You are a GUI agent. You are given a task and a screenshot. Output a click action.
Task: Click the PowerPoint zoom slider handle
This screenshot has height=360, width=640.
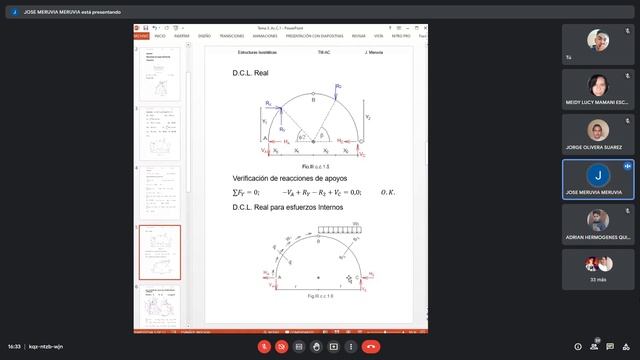(x=385, y=332)
